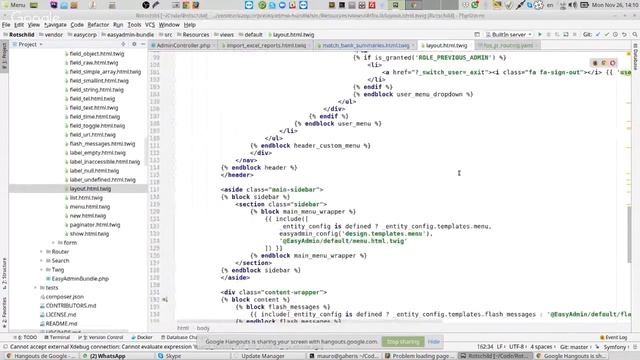Open the Event Log
The width and height of the screenshot is (640, 360).
(x=613, y=338)
